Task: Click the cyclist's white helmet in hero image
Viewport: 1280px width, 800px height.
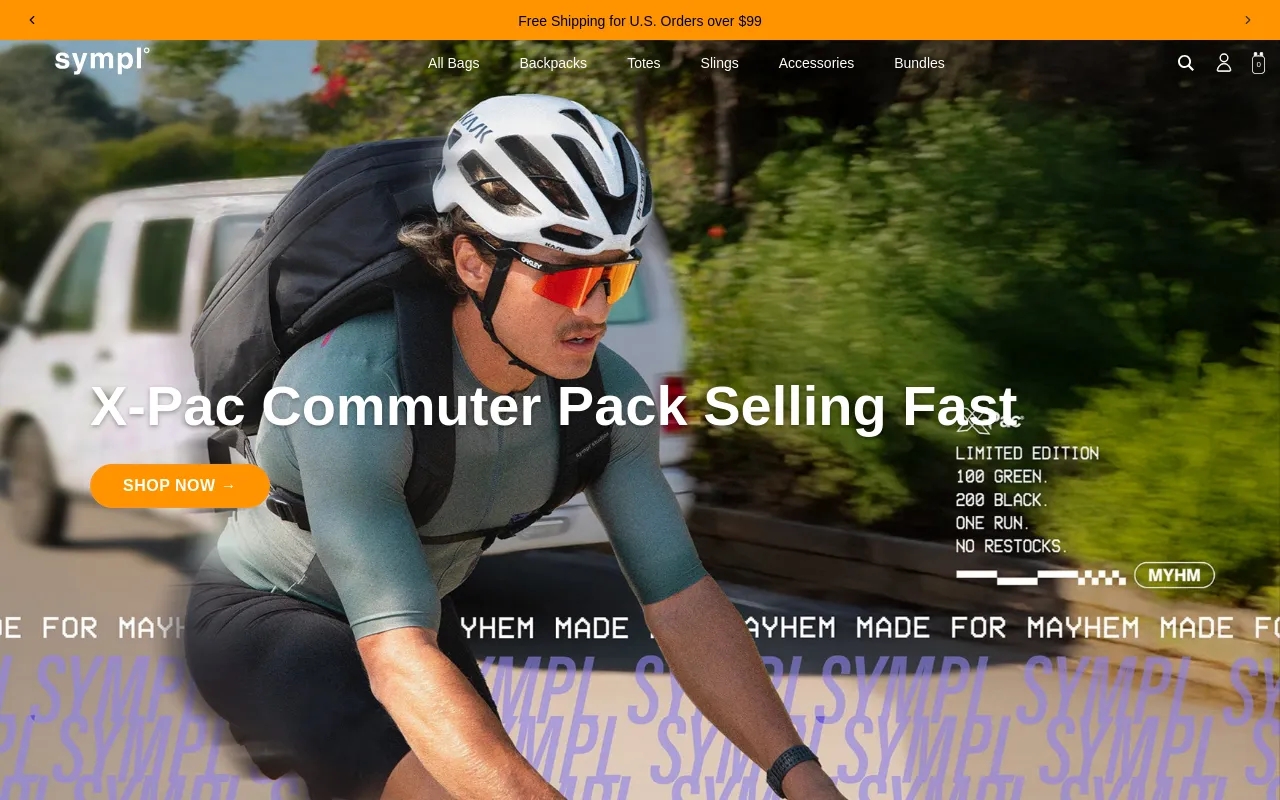Action: tap(547, 170)
